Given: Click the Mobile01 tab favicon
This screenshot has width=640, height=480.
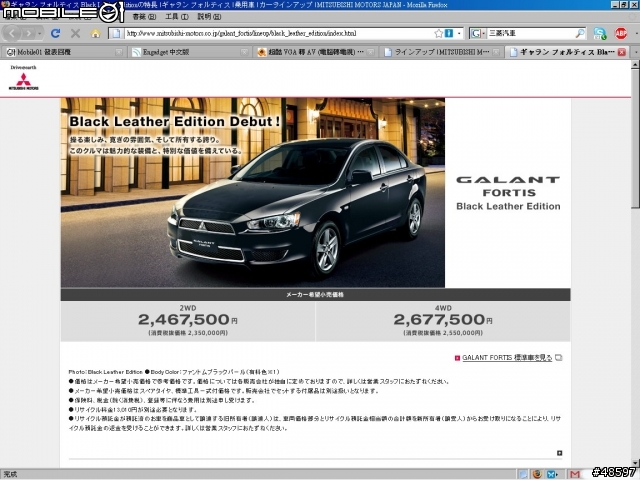Looking at the screenshot, I should (10, 52).
